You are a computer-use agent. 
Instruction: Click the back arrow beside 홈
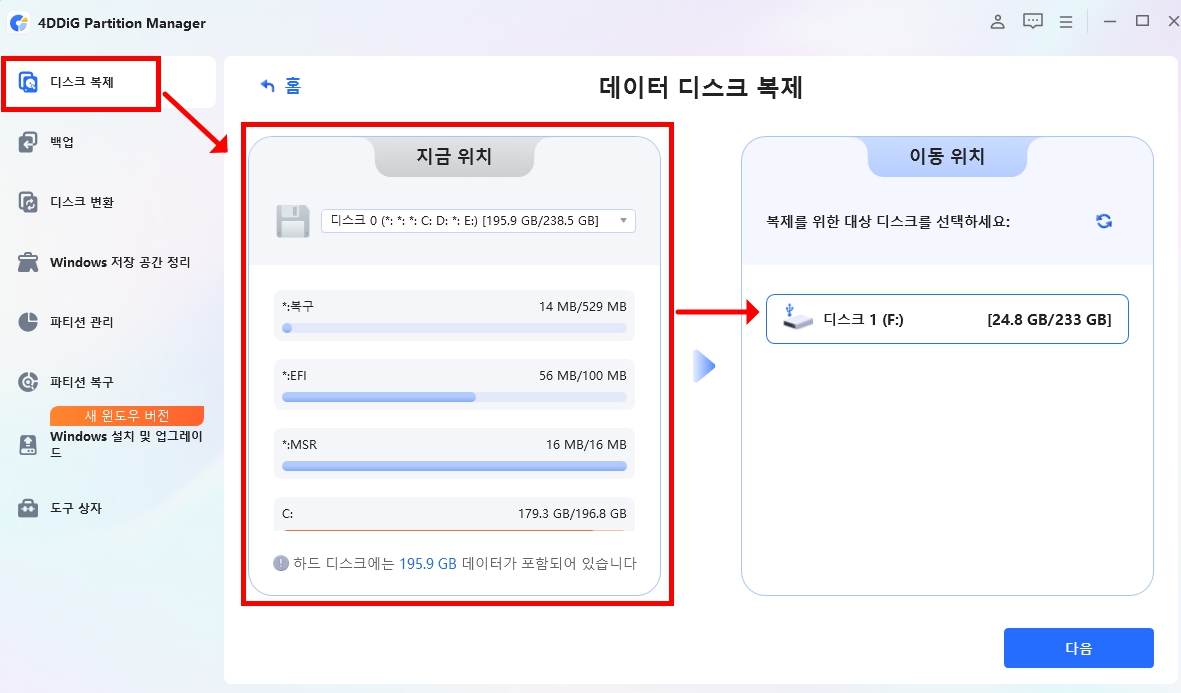tap(267, 86)
